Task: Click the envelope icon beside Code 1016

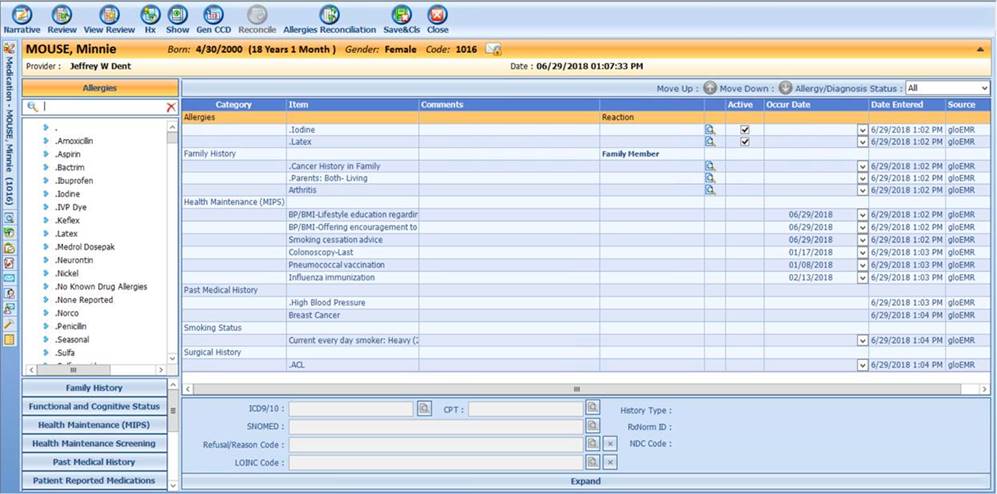Action: (493, 50)
